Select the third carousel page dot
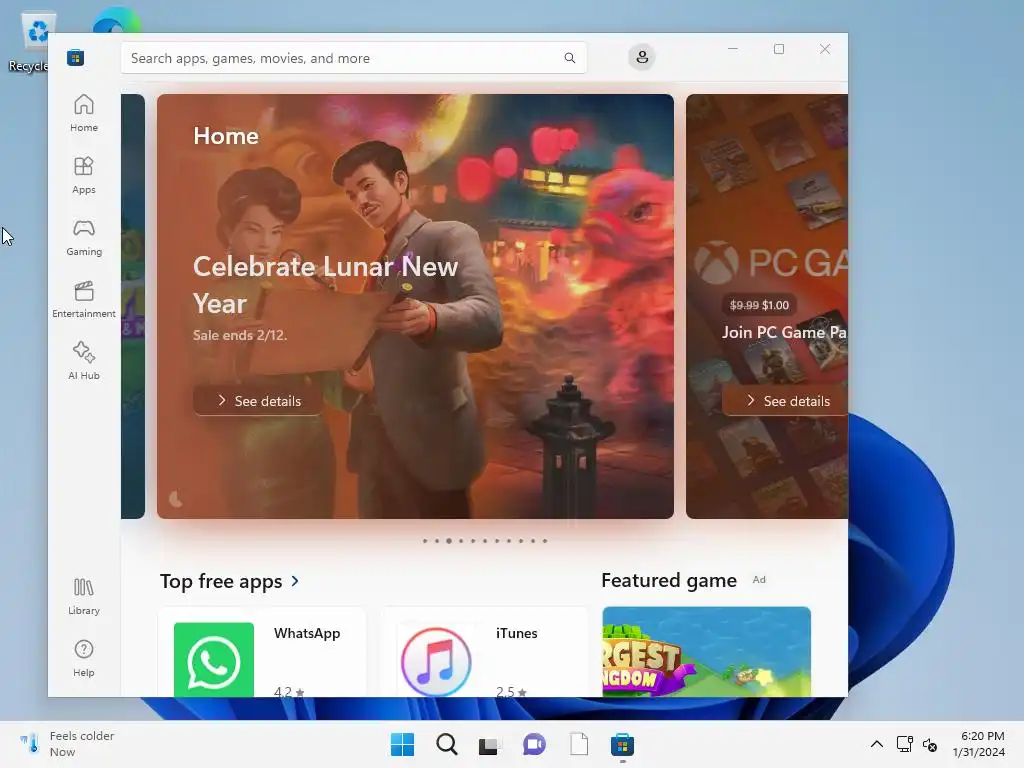 [449, 541]
